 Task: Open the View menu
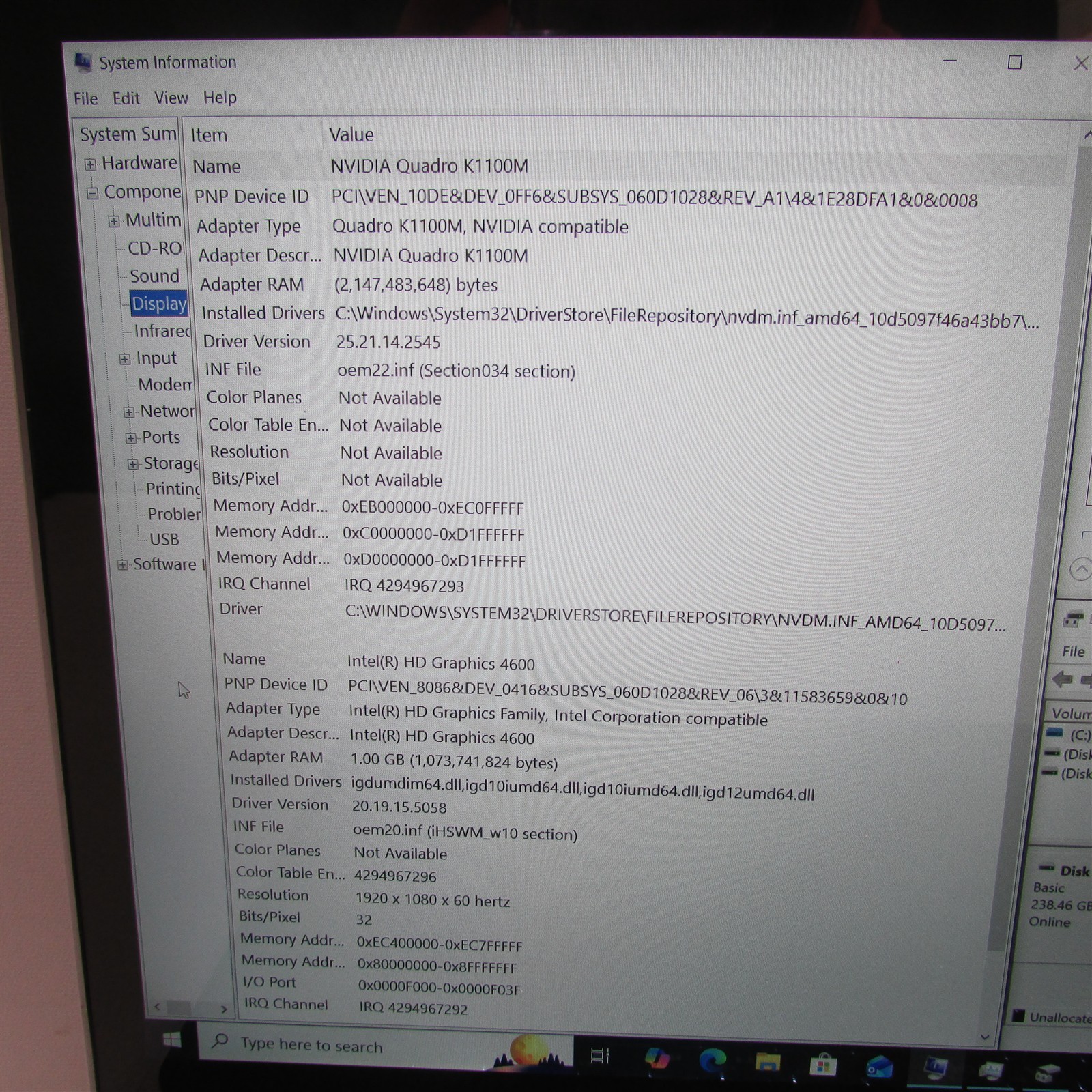tap(171, 98)
